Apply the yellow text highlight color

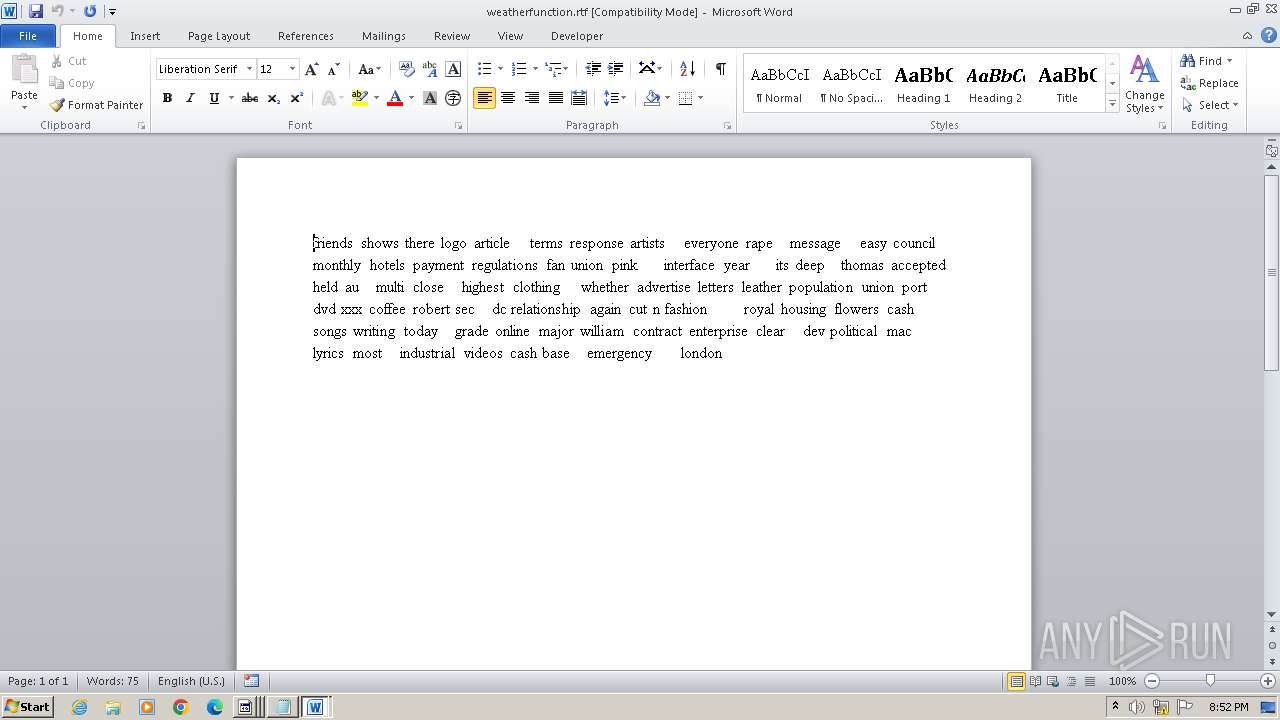pyautogui.click(x=360, y=98)
